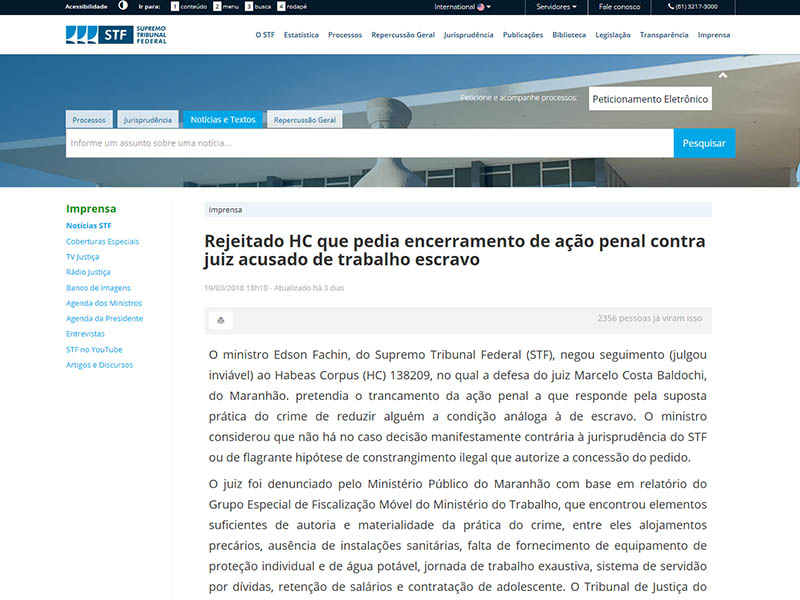800x600 pixels.
Task: Open the Jurisprudência top menu
Action: [468, 35]
